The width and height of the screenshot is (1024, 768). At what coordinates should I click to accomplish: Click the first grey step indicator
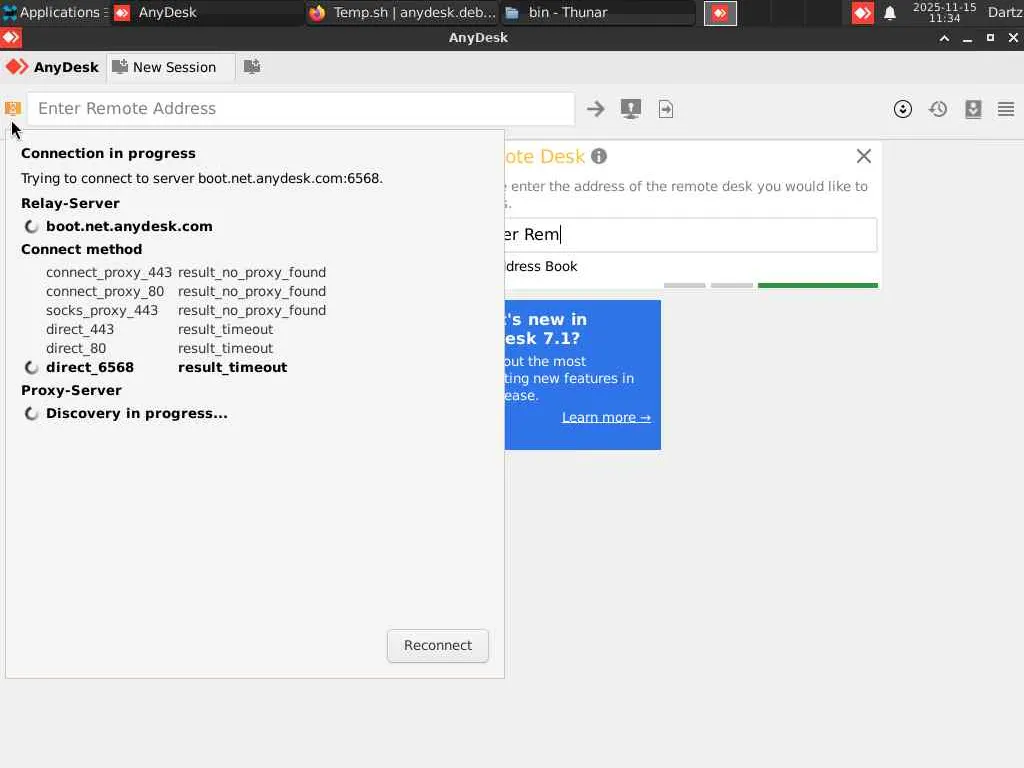(684, 285)
